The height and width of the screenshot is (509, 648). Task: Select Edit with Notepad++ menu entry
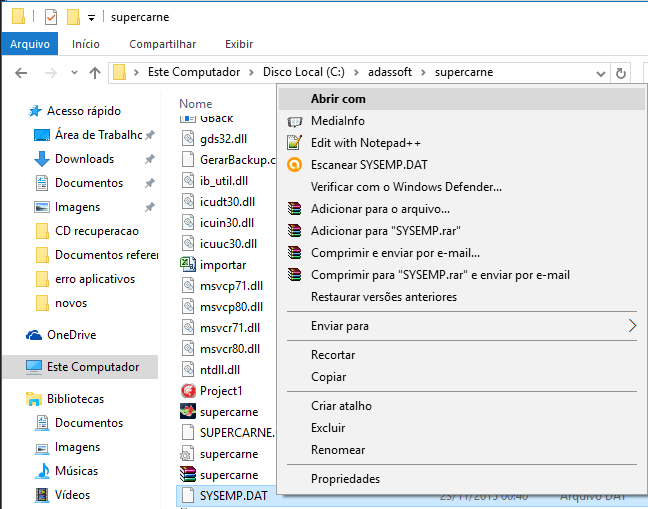[x=462, y=143]
